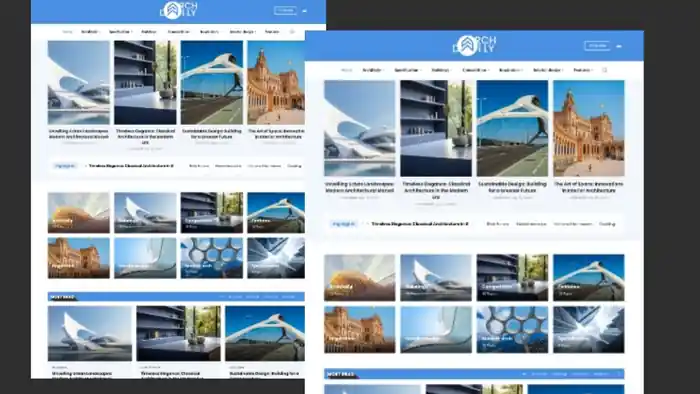The image size is (700, 394).
Task: Open the bridge image under Most Read, back page
Action: [x=265, y=333]
